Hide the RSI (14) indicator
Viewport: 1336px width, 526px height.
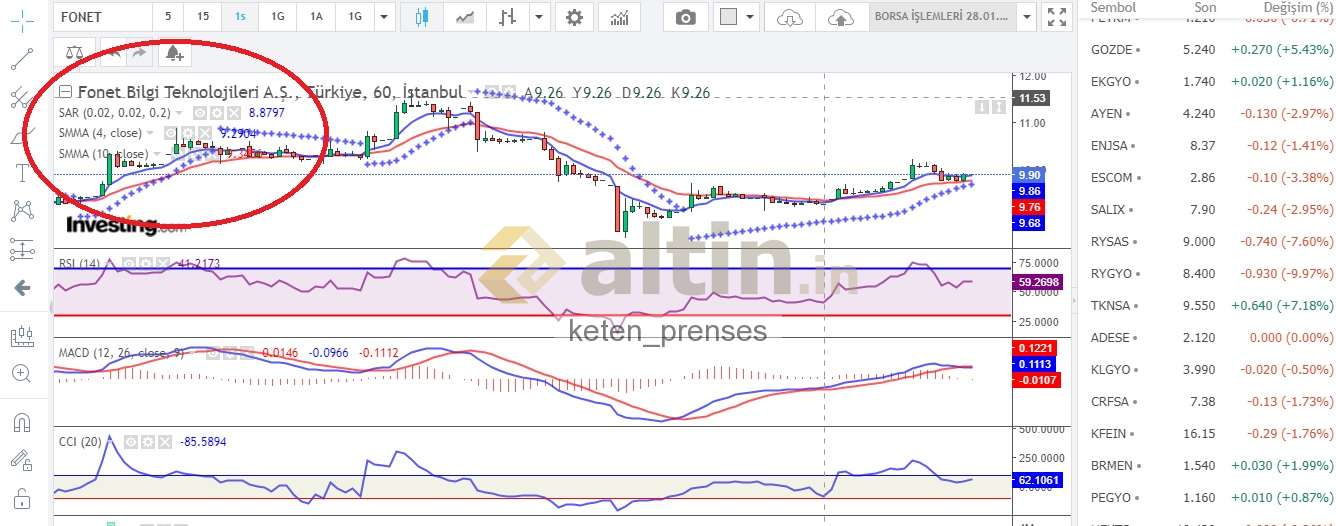(x=128, y=263)
